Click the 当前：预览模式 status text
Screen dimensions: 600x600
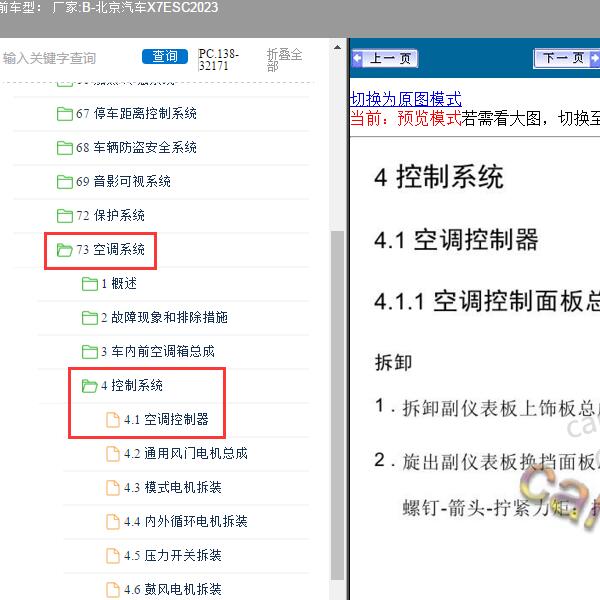pyautogui.click(x=406, y=118)
